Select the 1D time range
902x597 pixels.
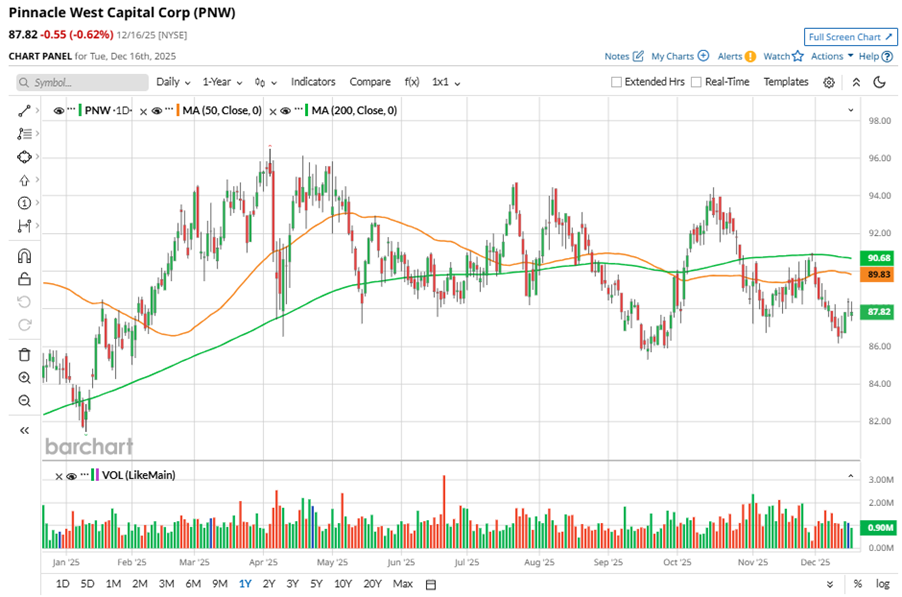[62, 584]
